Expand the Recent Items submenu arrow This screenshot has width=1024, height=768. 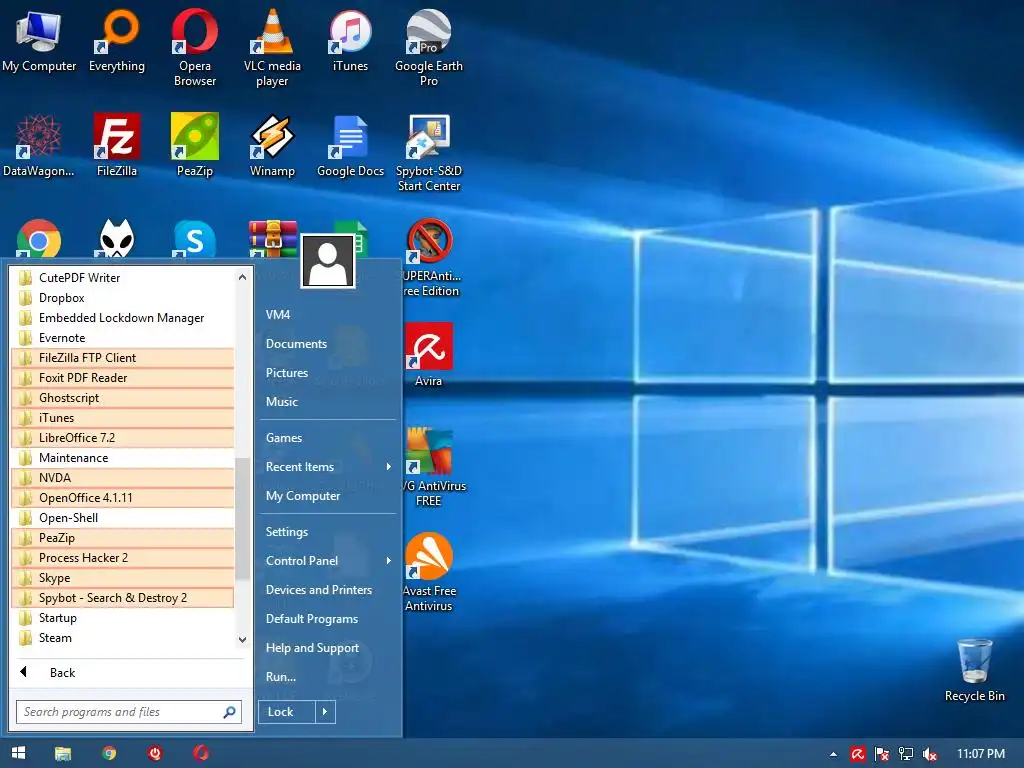389,466
